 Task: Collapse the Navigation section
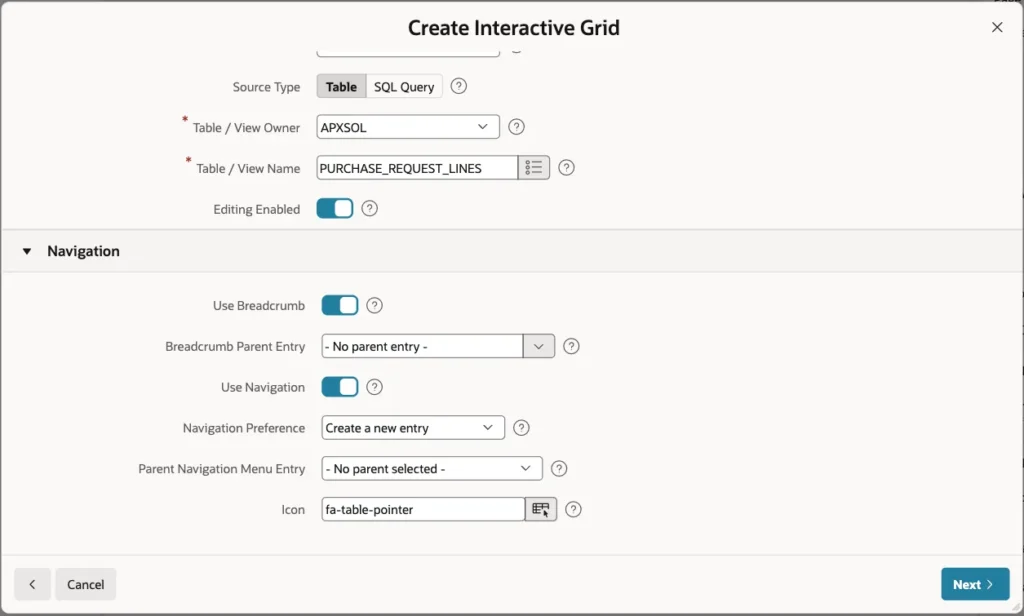pos(27,251)
